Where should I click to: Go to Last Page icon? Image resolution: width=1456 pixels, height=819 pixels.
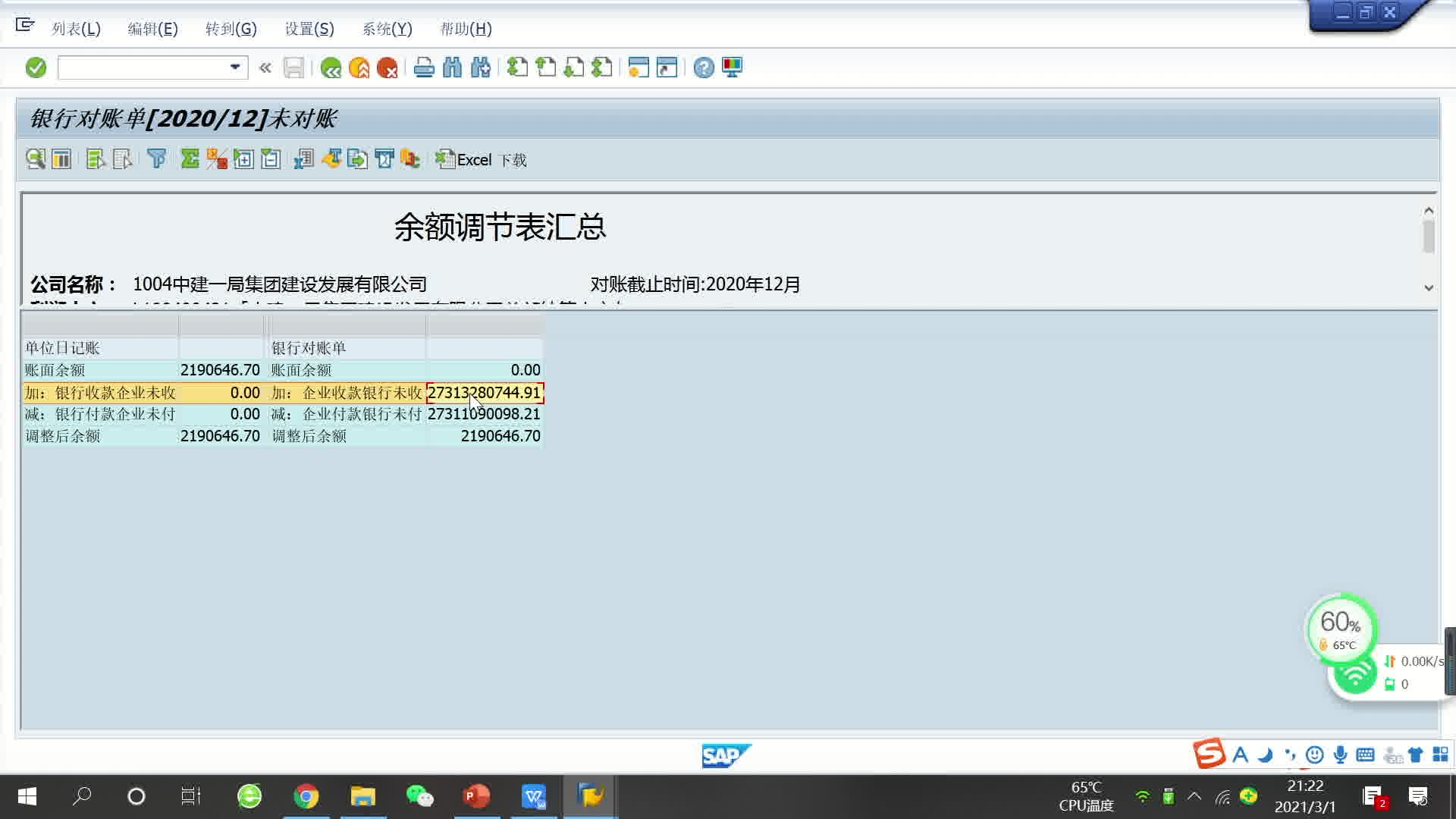(602, 68)
